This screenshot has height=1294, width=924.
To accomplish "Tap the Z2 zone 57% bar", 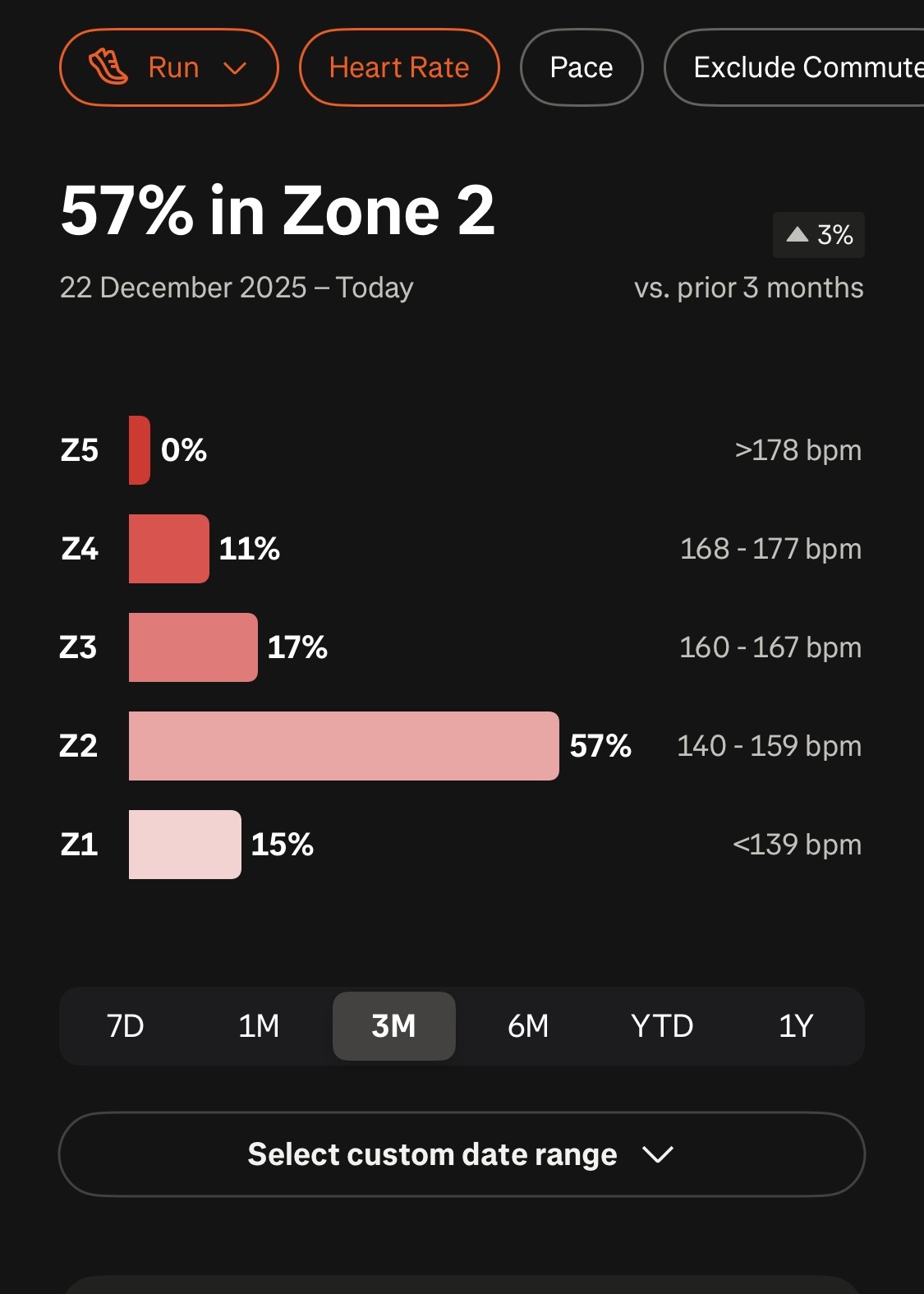I will [x=343, y=746].
